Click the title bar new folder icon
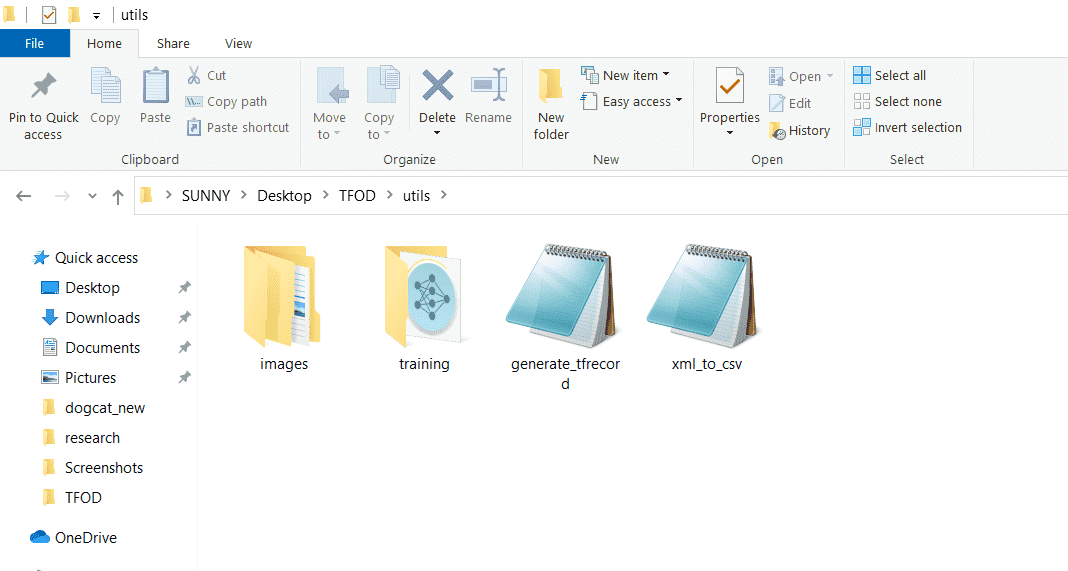This screenshot has height=571, width=1068. pos(74,14)
